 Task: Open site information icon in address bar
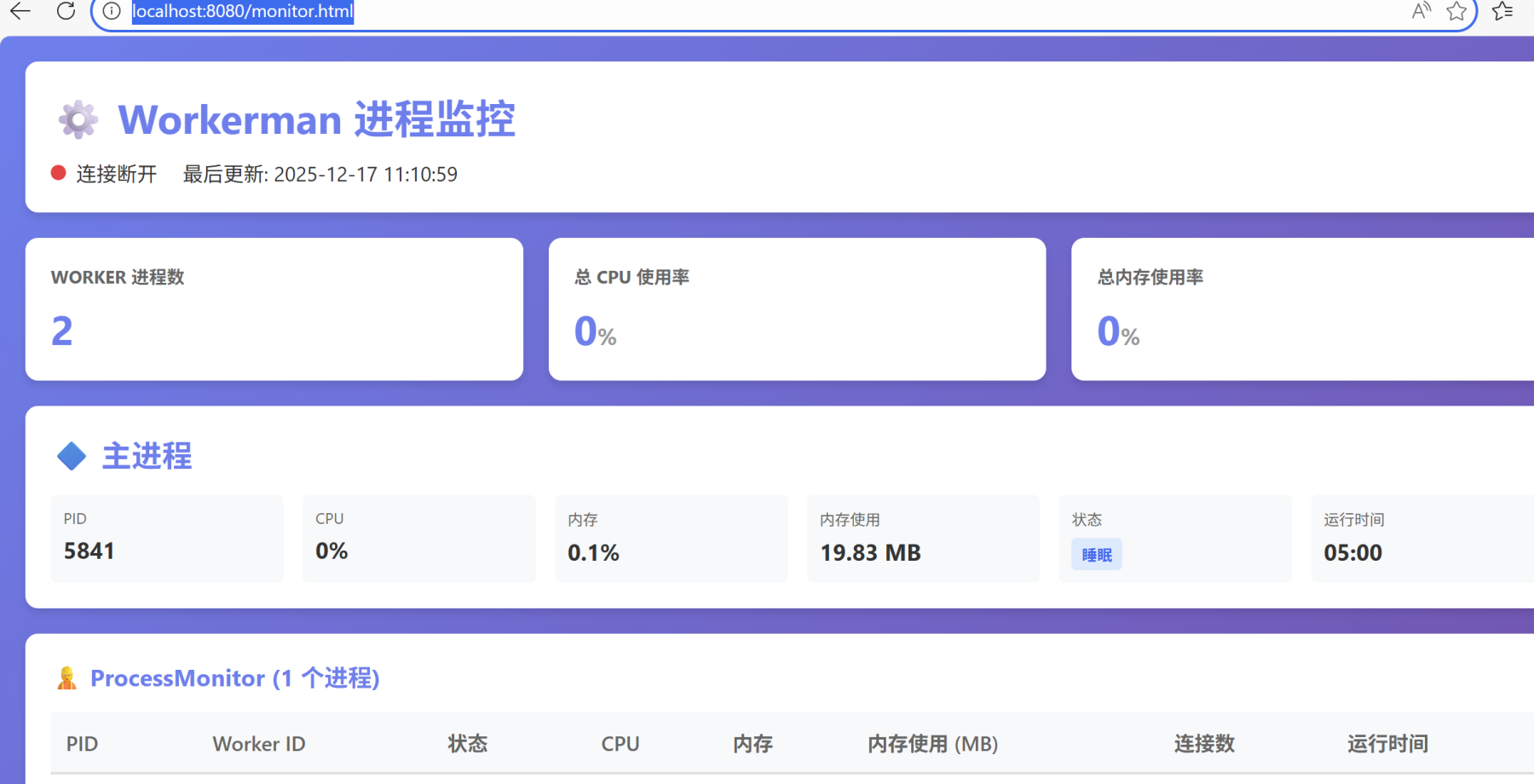tap(112, 11)
